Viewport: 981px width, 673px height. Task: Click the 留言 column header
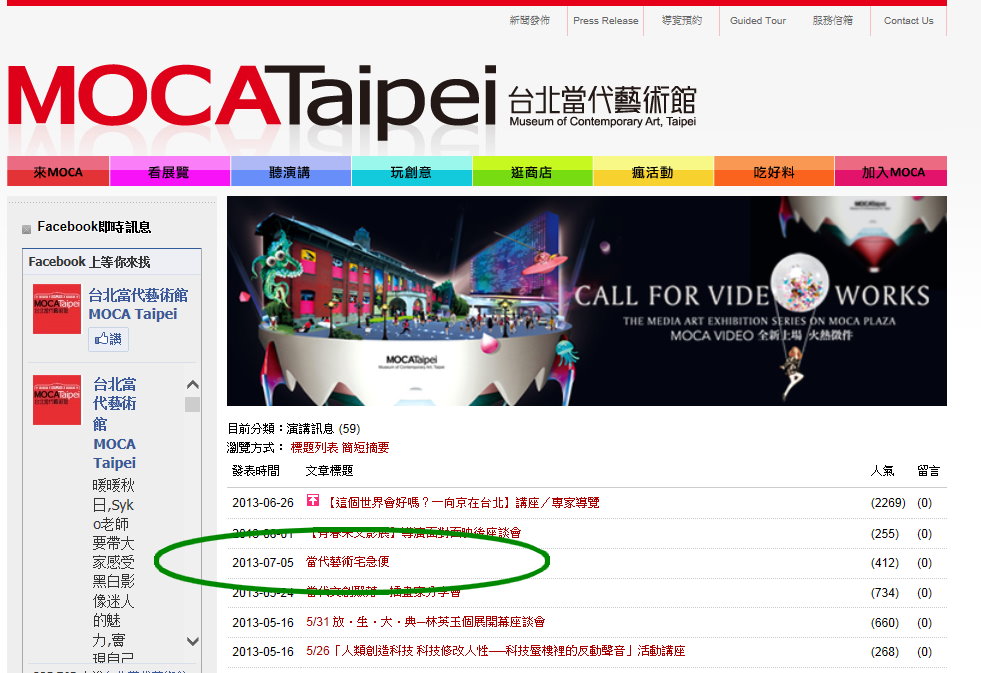pyautogui.click(x=928, y=470)
